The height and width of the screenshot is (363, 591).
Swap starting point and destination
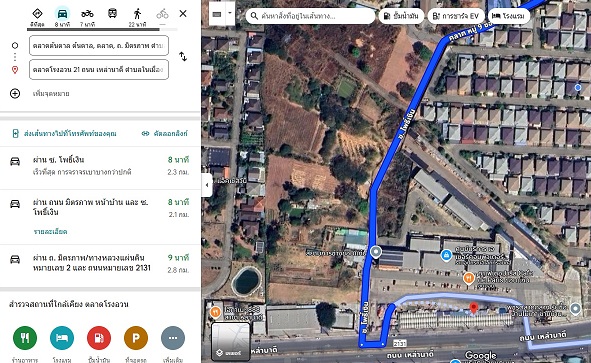pos(183,57)
